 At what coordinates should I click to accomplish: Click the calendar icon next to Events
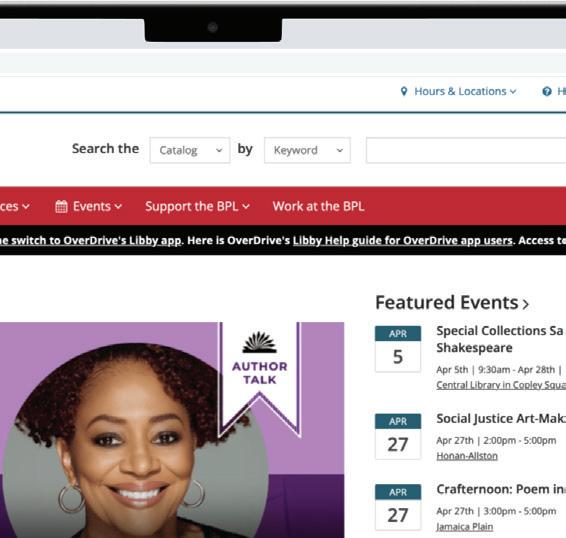click(61, 207)
